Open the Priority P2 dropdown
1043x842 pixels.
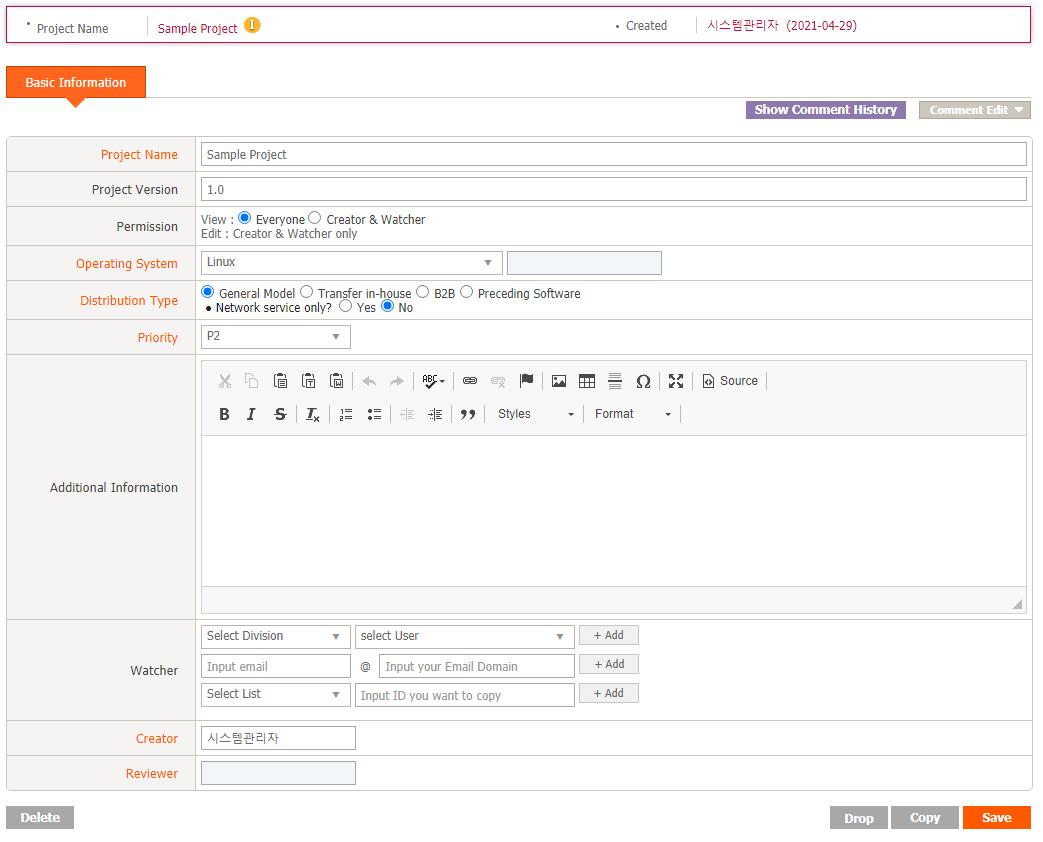(x=275, y=337)
